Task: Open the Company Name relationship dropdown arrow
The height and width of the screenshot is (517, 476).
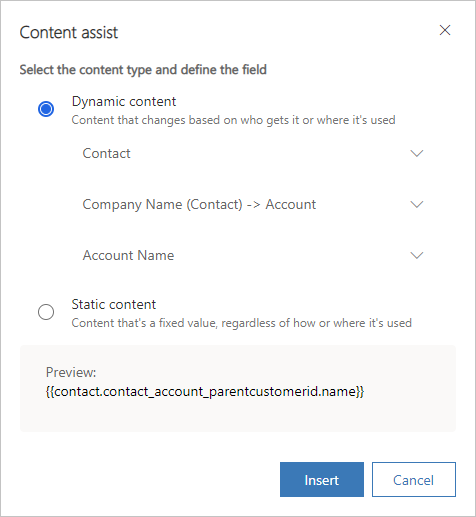Action: tap(417, 204)
